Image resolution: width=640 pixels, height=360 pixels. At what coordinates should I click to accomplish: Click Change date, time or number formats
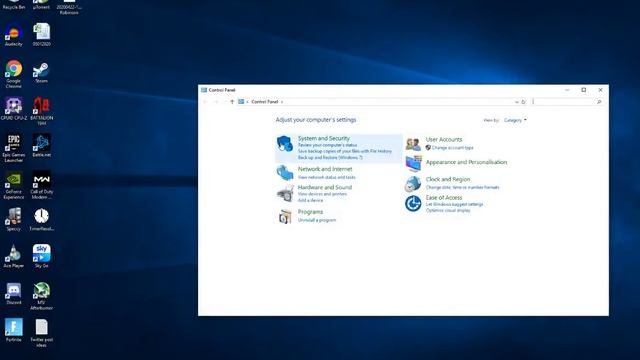(x=462, y=187)
